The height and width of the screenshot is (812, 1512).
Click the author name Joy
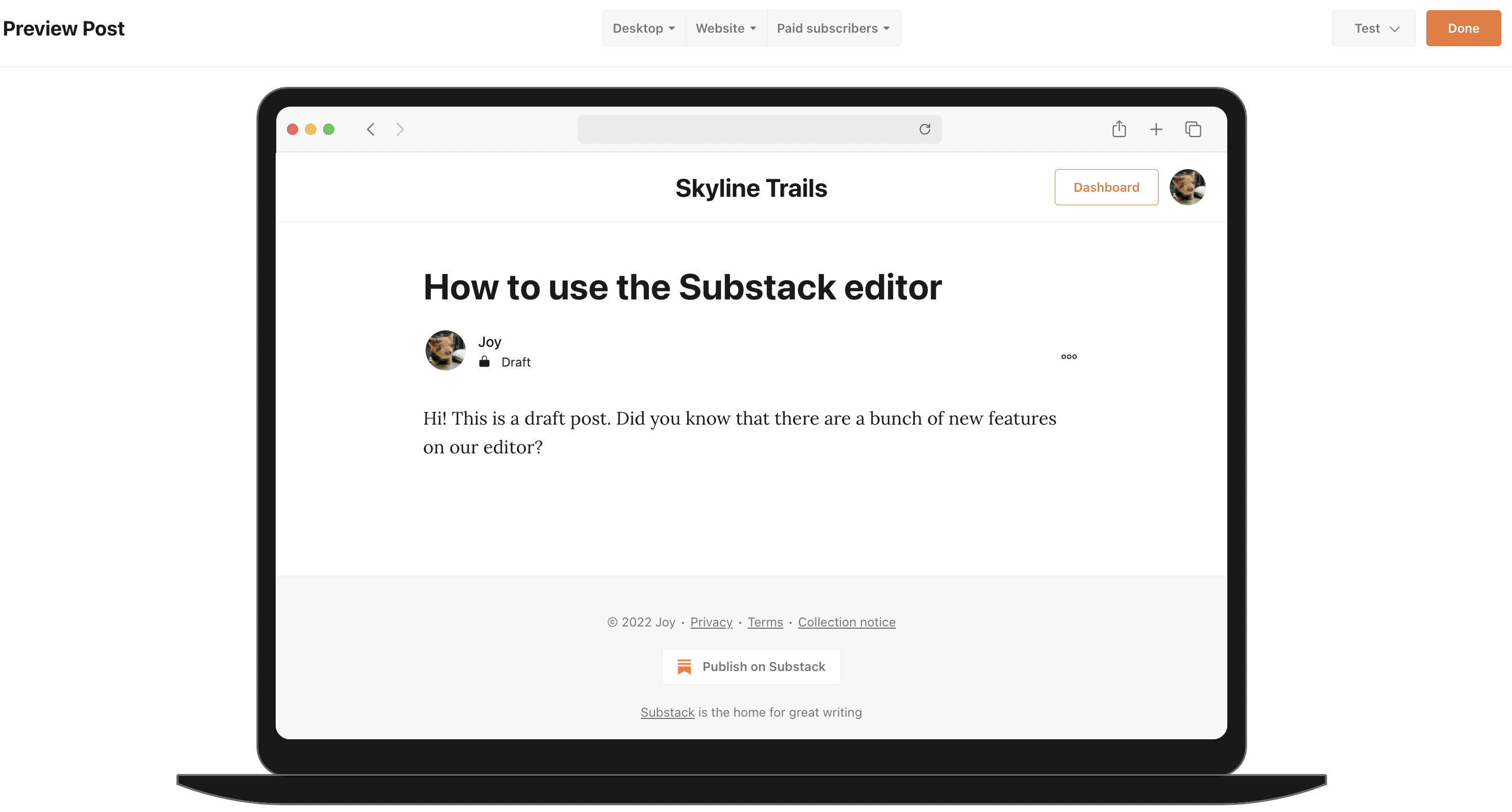(x=489, y=342)
